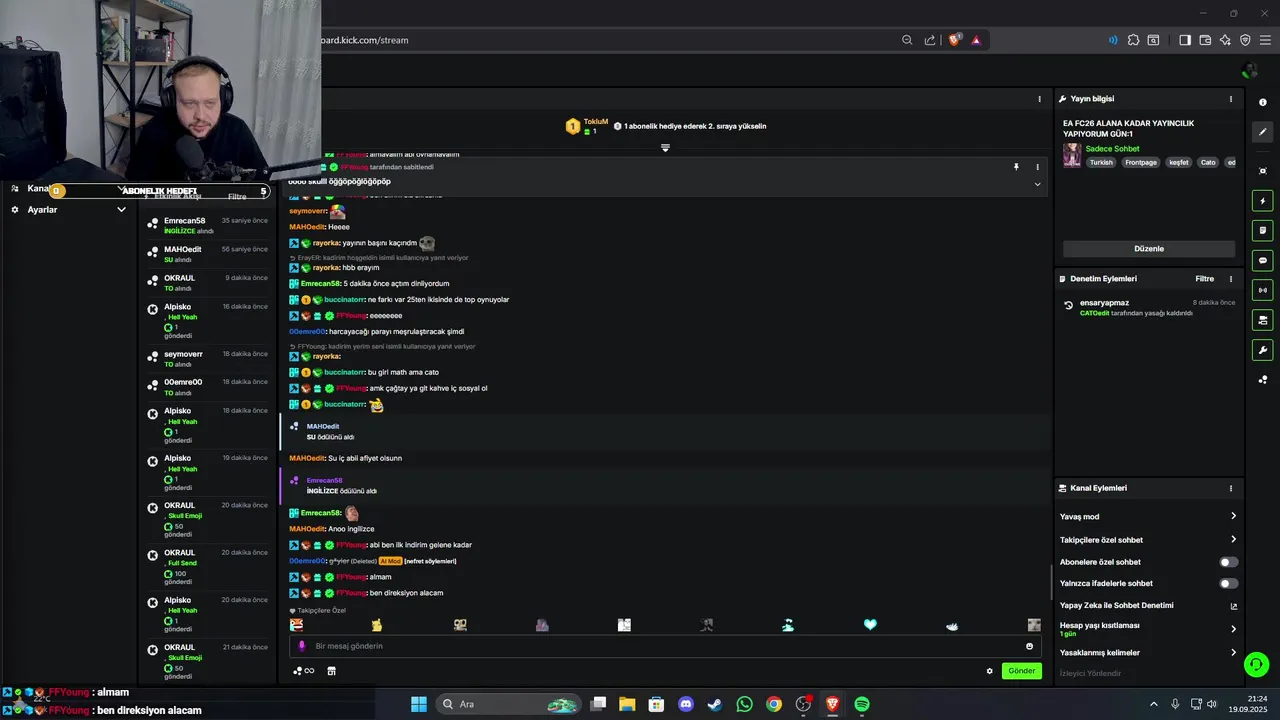This screenshot has width=1280, height=720.
Task: Click Brave Shields icon in address bar
Action: pyautogui.click(x=955, y=40)
